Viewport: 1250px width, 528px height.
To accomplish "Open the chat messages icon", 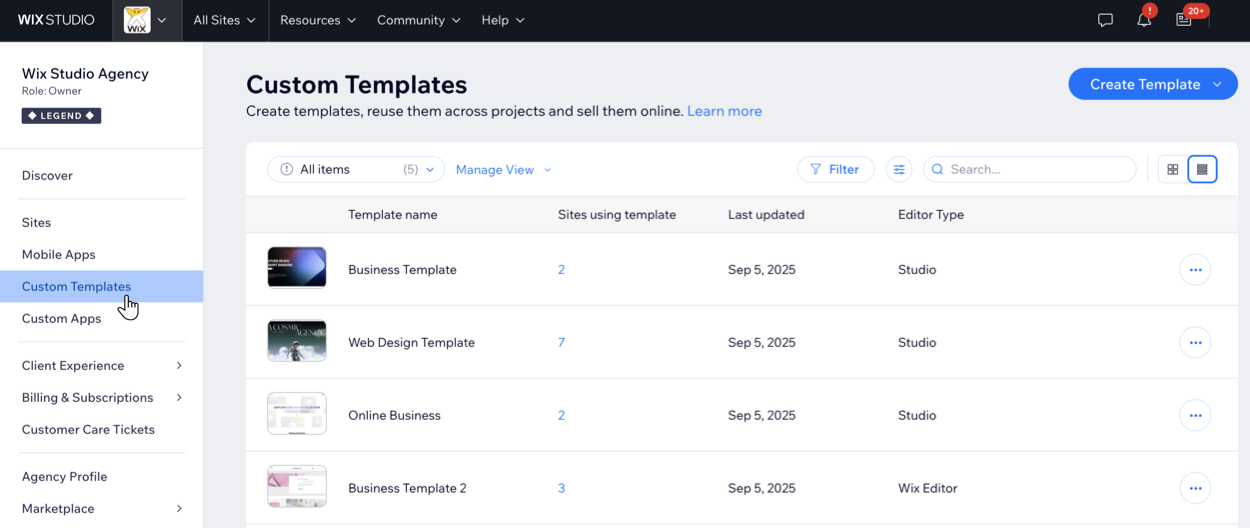I will (1105, 20).
